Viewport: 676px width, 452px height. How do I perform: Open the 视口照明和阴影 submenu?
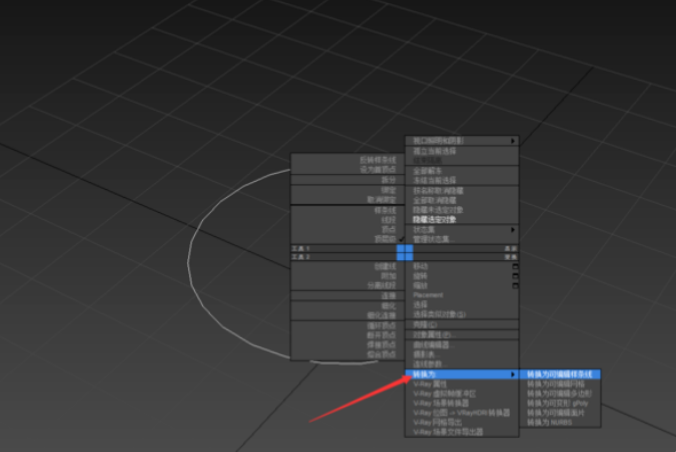click(x=462, y=141)
